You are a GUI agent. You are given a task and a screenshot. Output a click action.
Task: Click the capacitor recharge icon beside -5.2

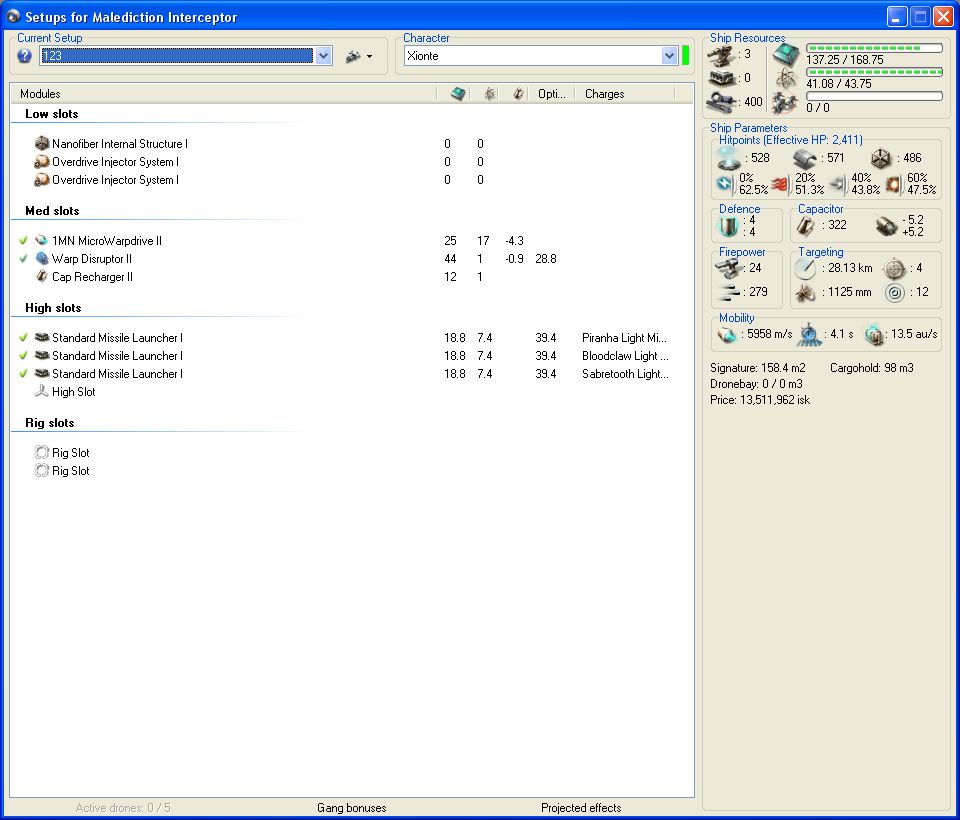click(886, 226)
